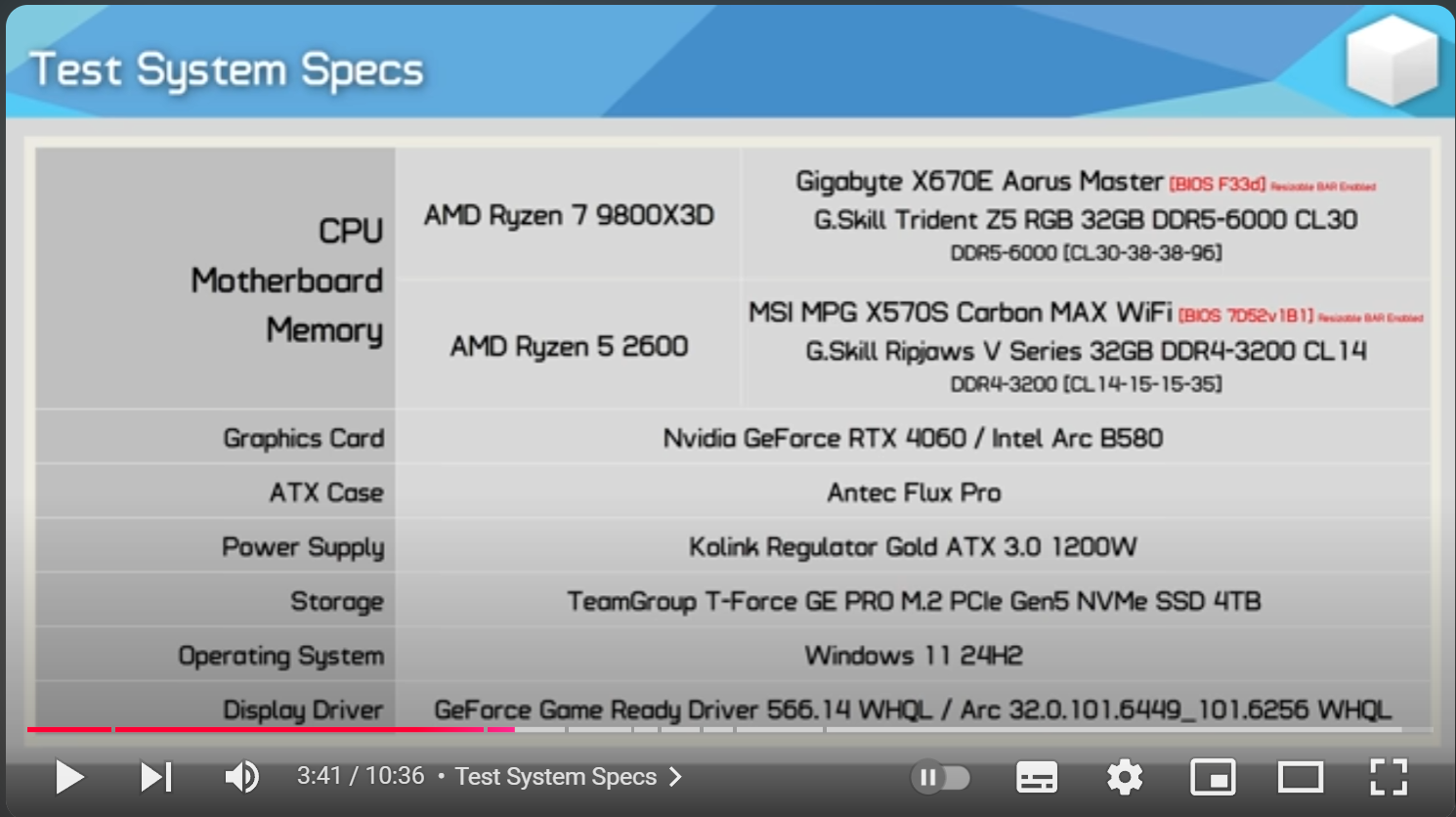Click the G.Skill Trident Z5 RGB memory text

[1086, 220]
